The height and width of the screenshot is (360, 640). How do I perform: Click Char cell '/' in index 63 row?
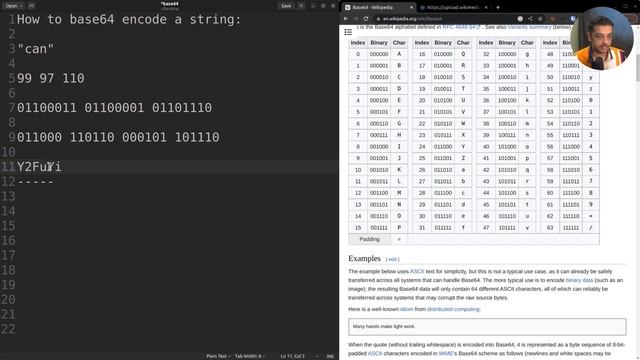tap(591, 228)
